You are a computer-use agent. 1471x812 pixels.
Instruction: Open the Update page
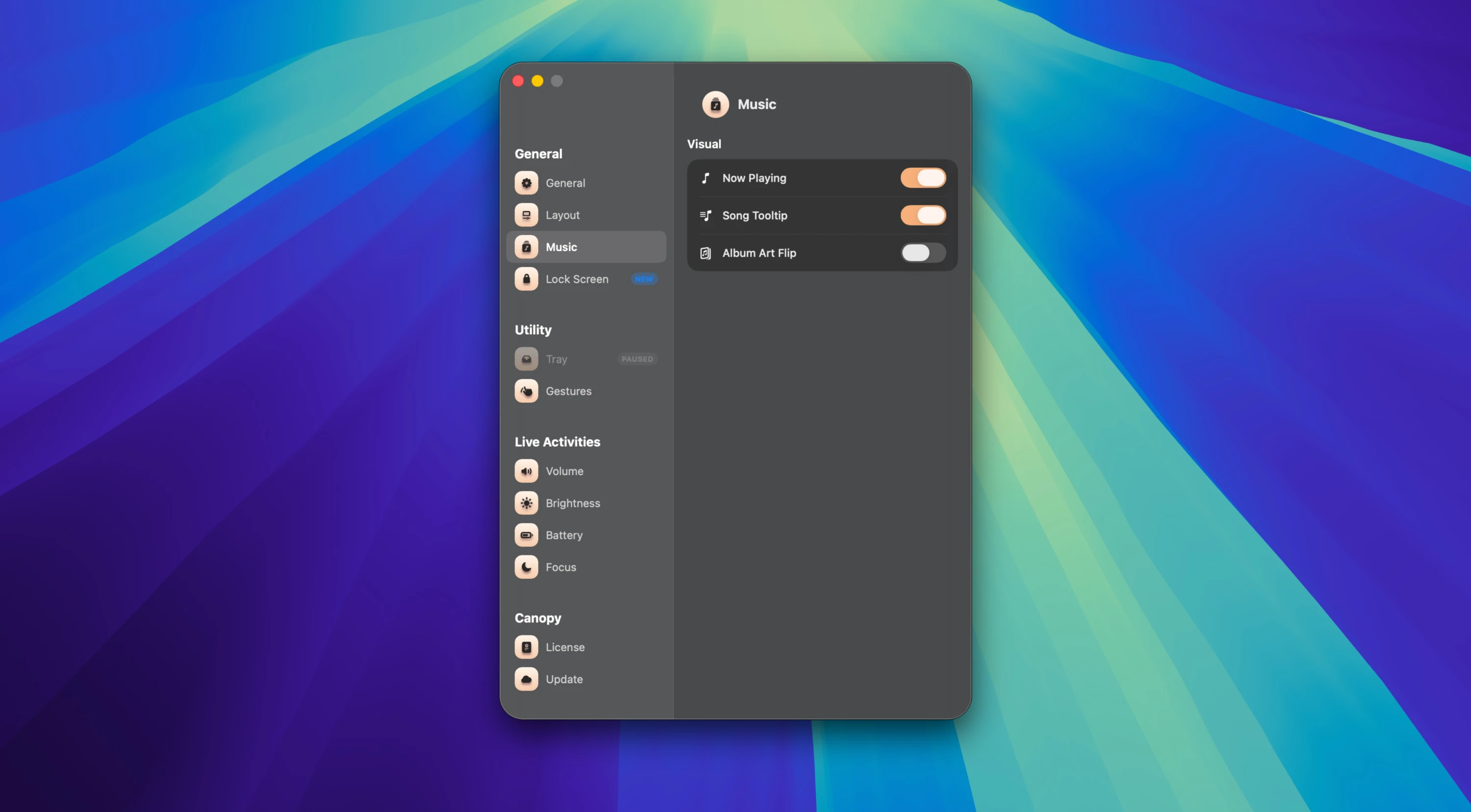tap(586, 679)
